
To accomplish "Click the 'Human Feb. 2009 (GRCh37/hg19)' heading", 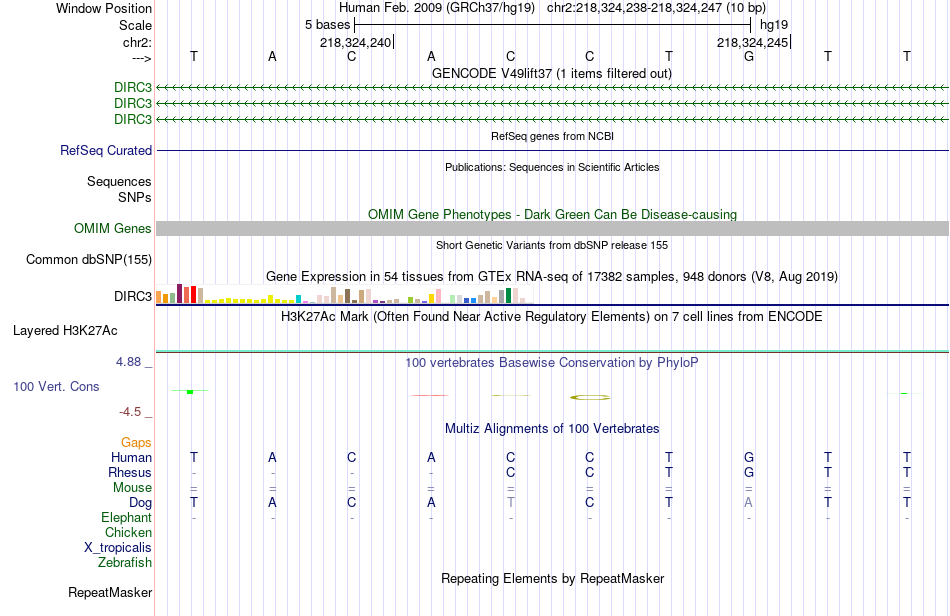I will 437,8.
